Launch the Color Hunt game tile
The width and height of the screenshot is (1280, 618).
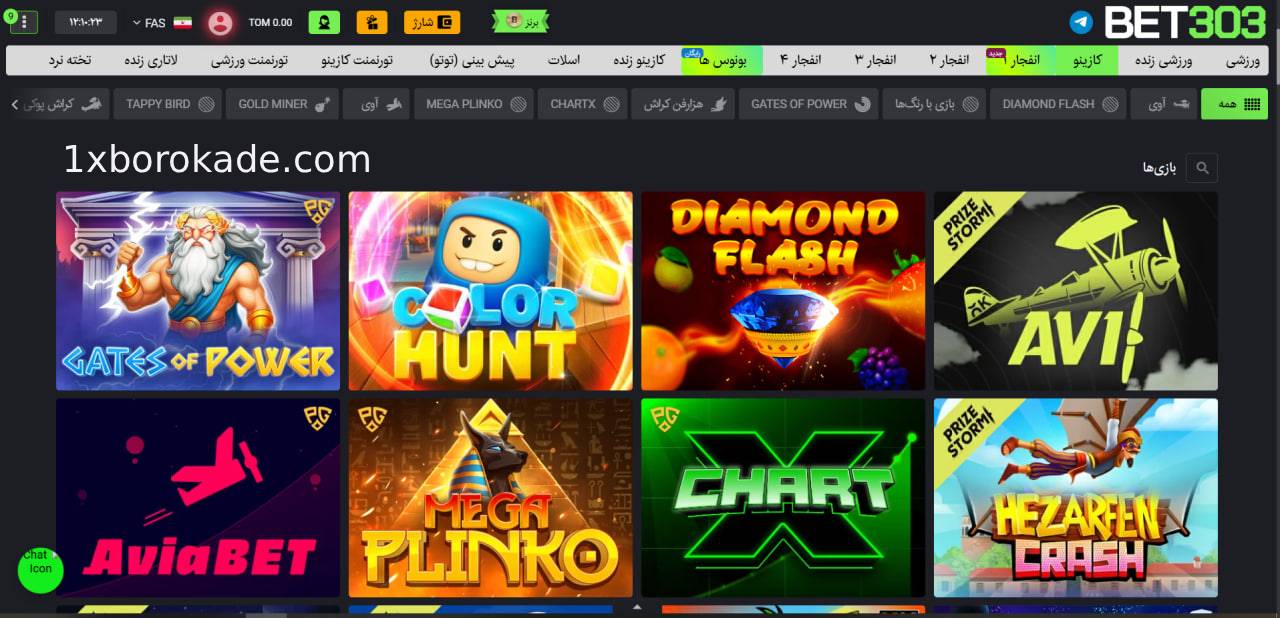pos(490,291)
